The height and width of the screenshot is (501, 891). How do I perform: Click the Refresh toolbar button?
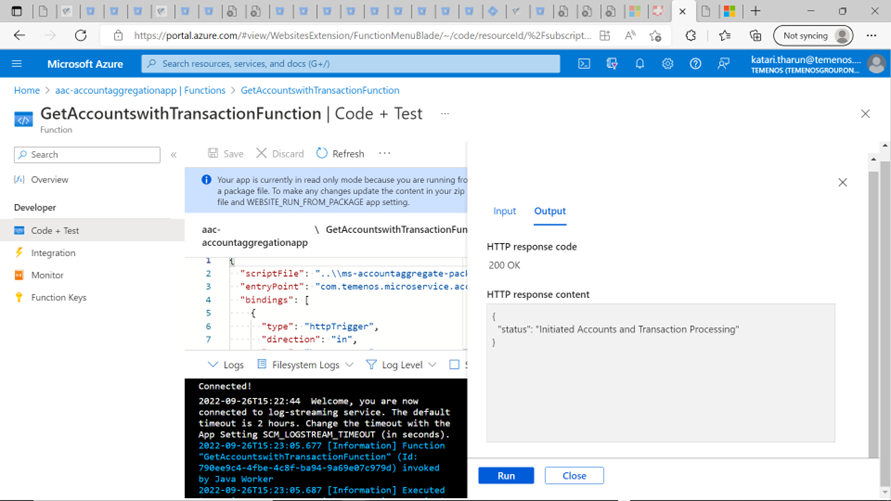pos(340,154)
